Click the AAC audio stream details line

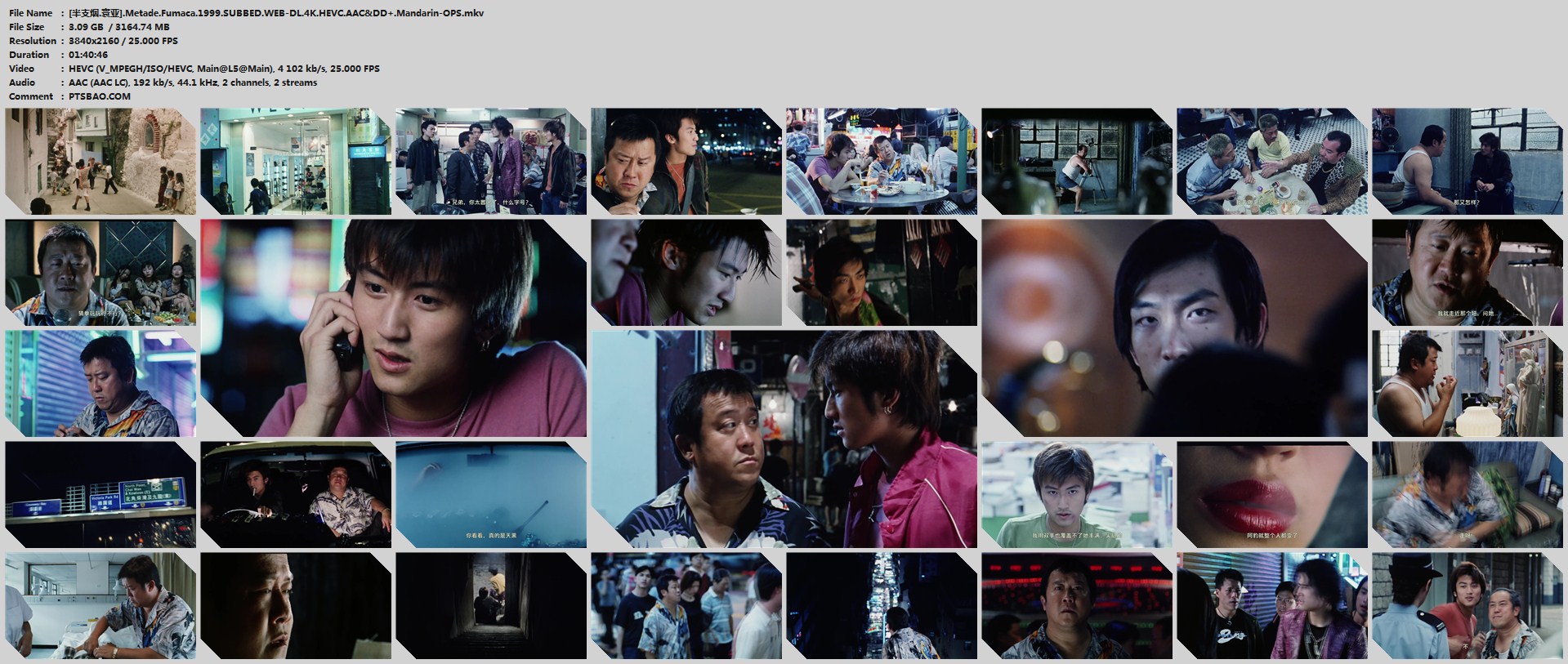[193, 82]
